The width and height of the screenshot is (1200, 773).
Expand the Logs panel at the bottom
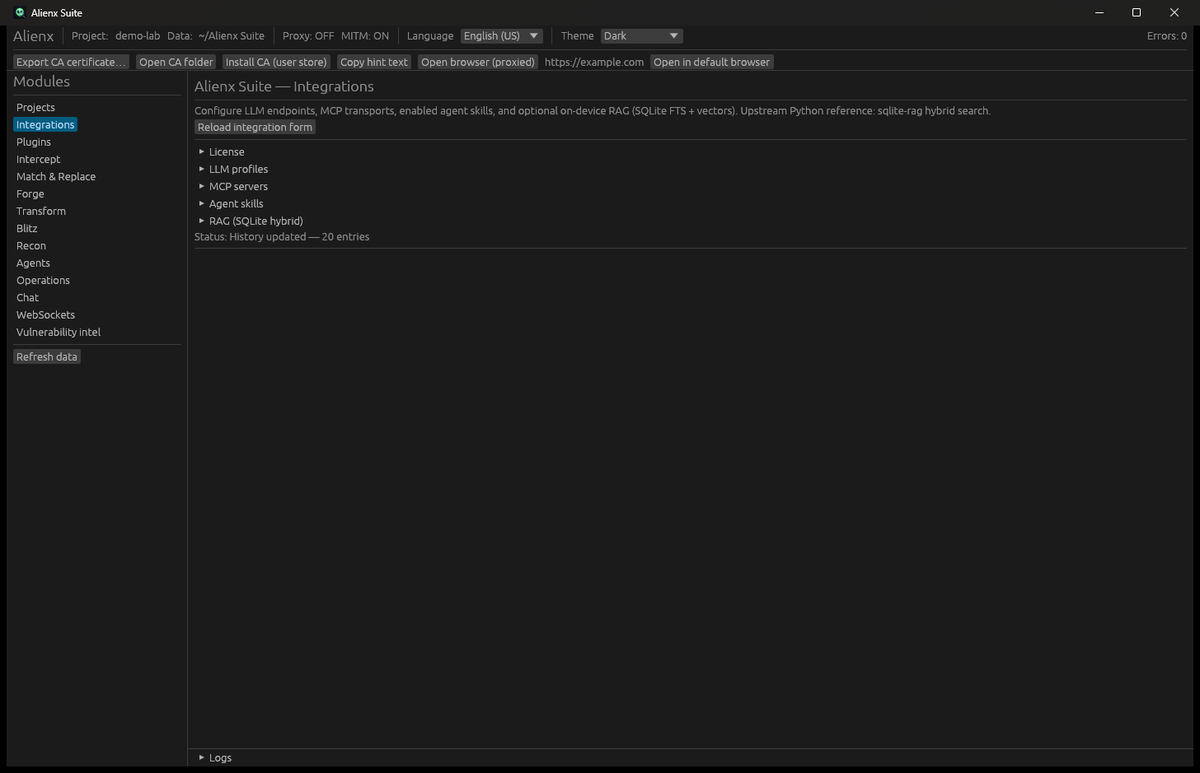coord(215,758)
